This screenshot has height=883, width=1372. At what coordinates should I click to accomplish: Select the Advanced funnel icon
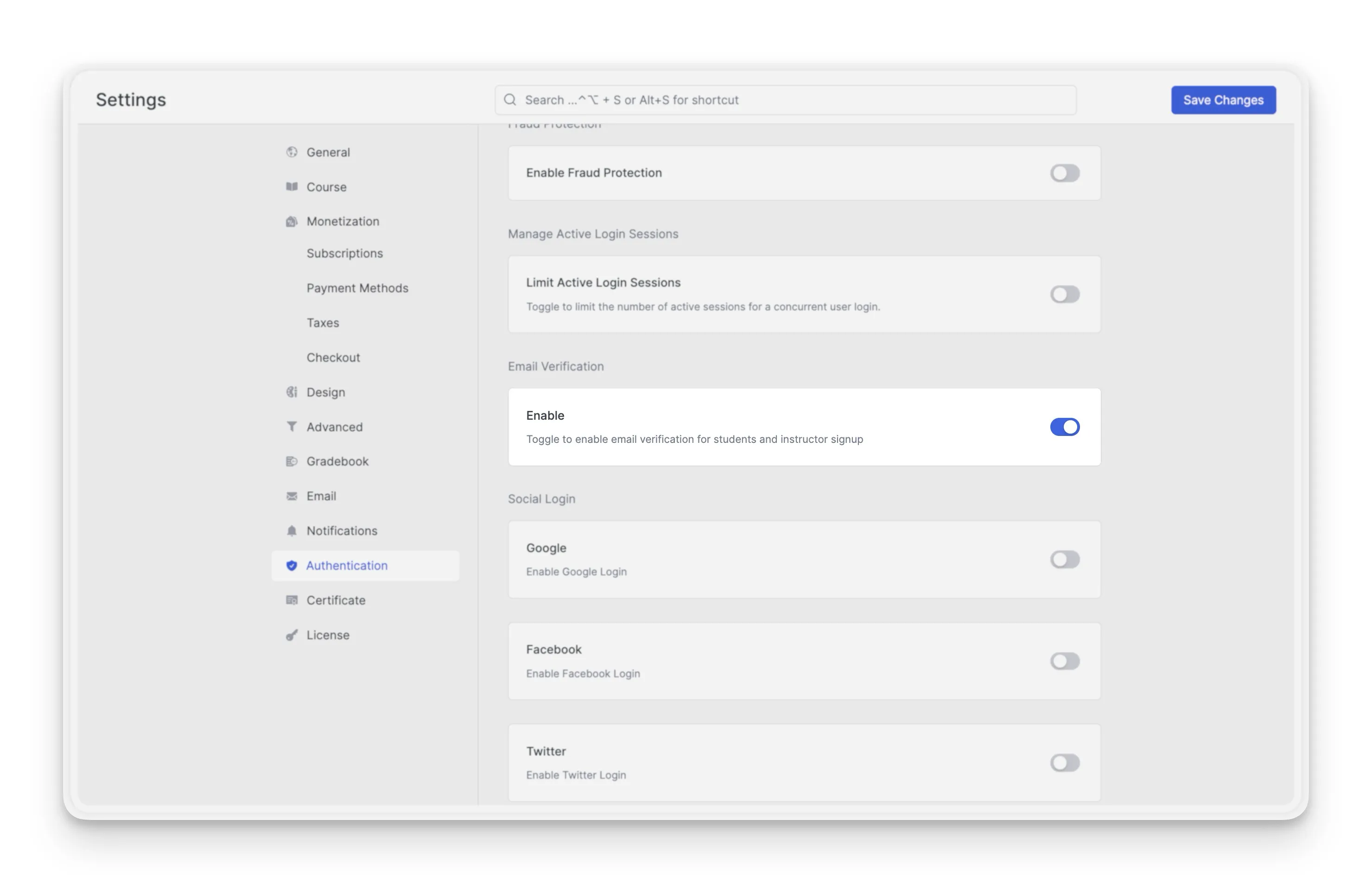click(x=292, y=427)
